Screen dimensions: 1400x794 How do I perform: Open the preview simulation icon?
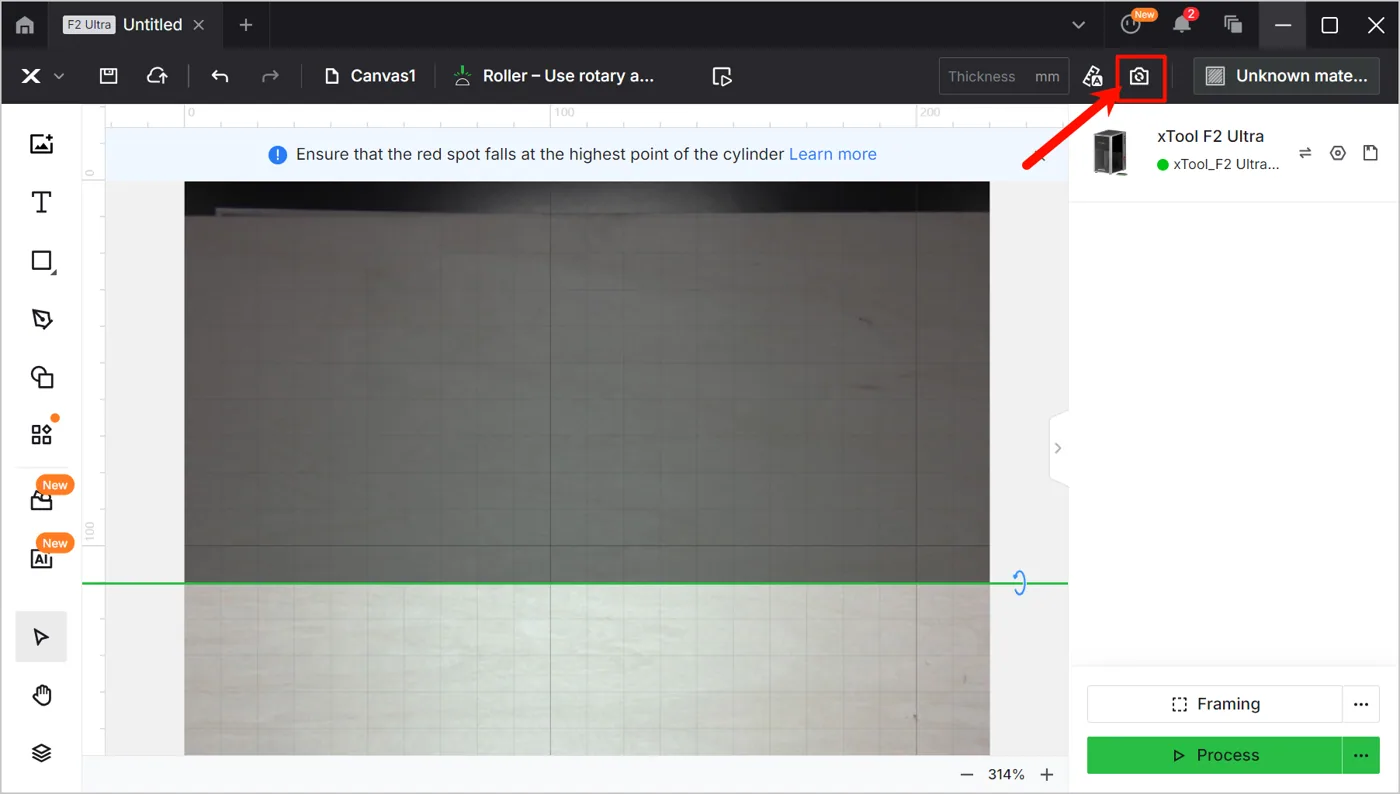(x=722, y=76)
